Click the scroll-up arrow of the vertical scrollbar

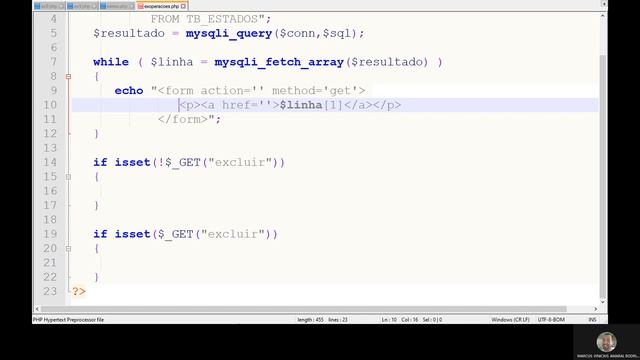(x=602, y=16)
